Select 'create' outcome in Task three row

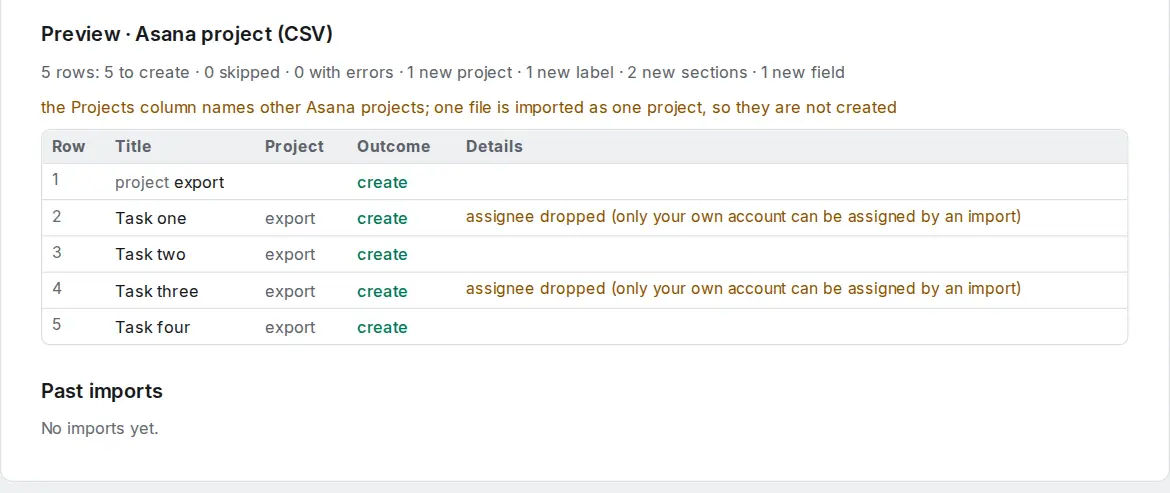(x=382, y=291)
